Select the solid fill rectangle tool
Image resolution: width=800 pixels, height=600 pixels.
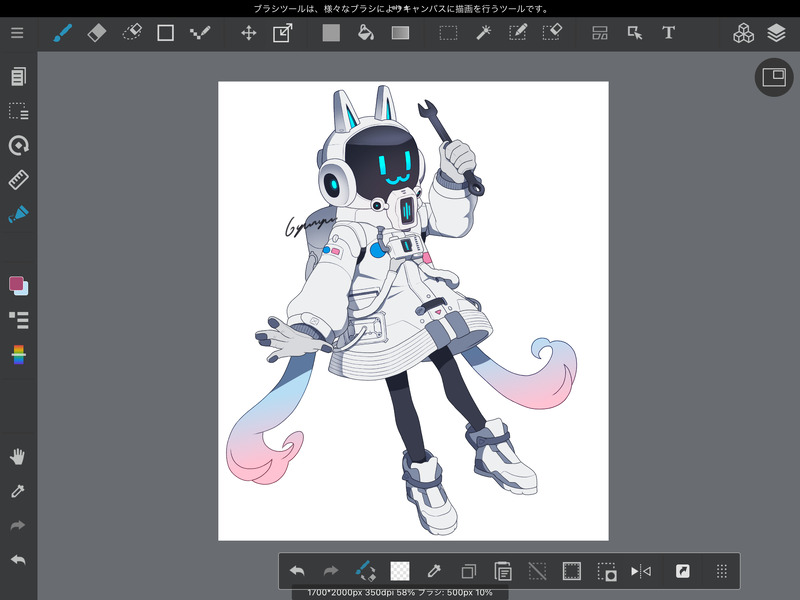[x=331, y=33]
